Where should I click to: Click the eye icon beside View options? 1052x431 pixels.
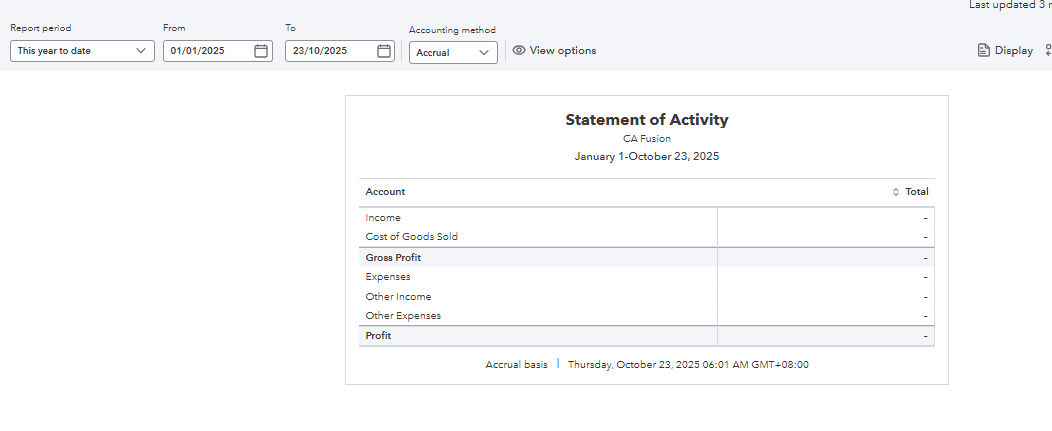click(x=519, y=51)
